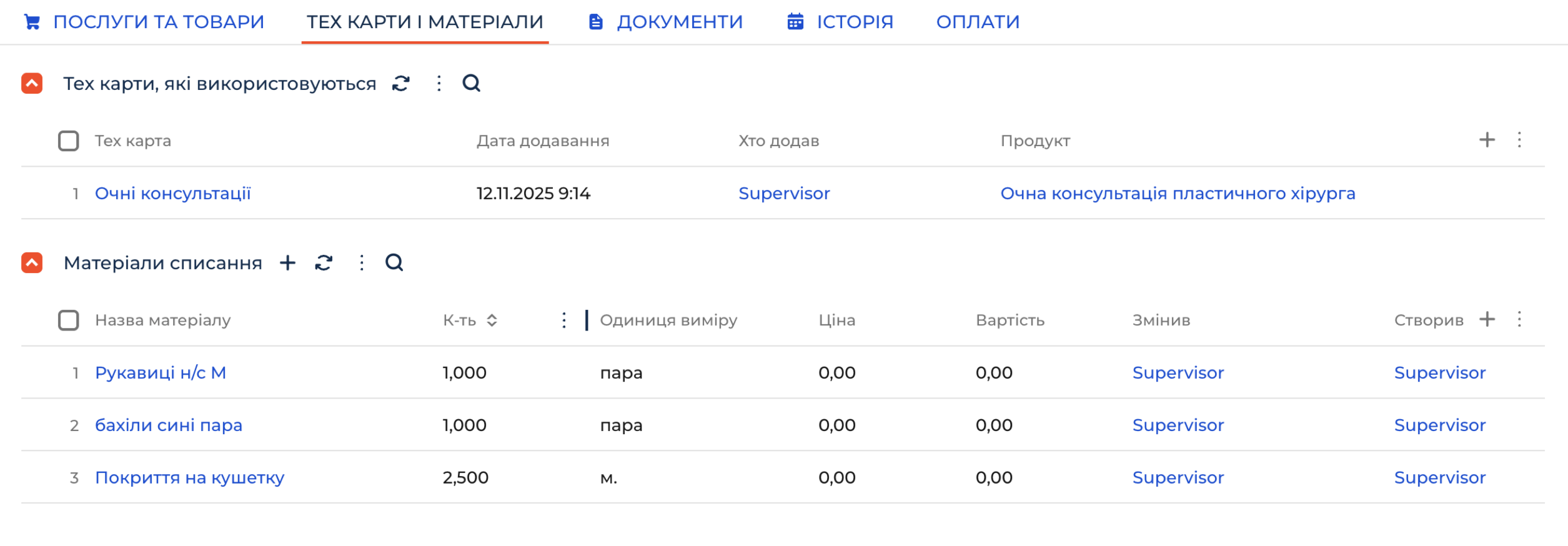Add column with plus in tech cards table header
The width and height of the screenshot is (1568, 546).
coord(1487,139)
